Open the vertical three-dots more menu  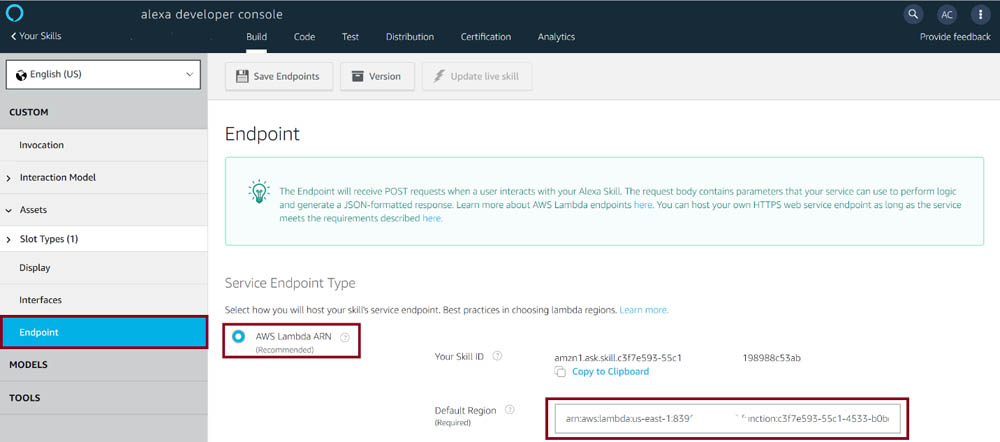click(980, 14)
